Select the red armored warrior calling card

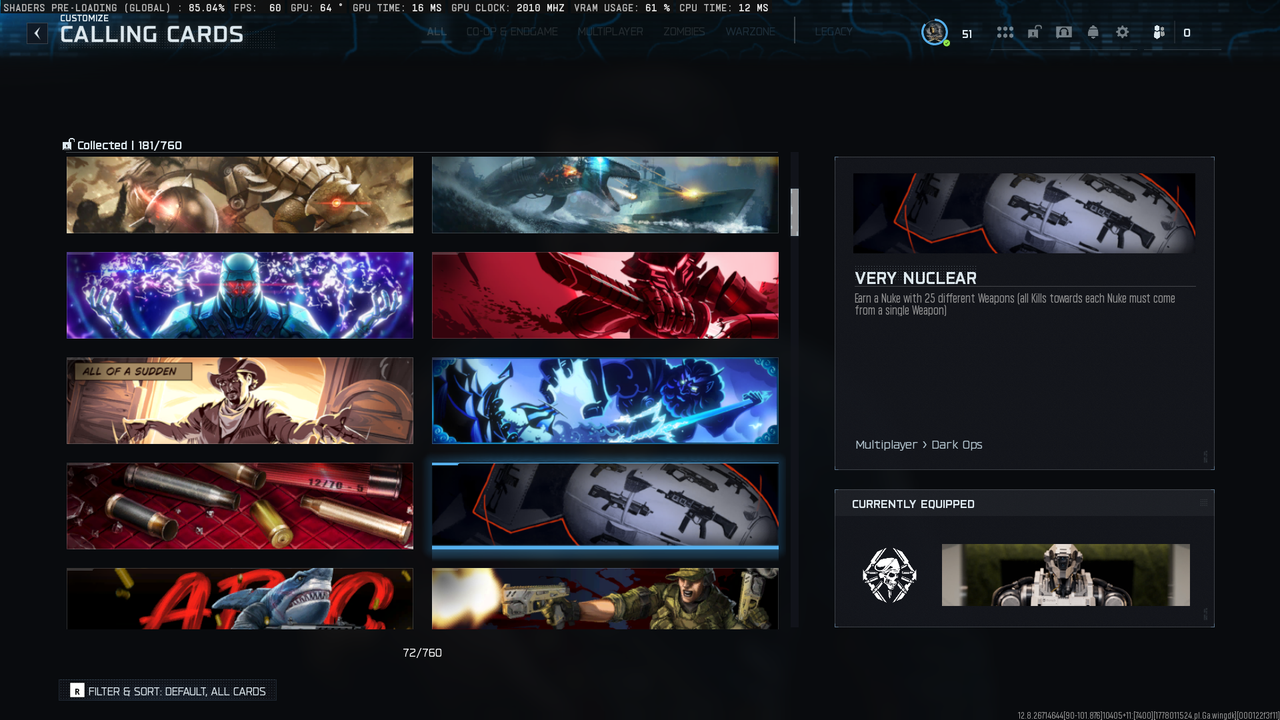(x=605, y=295)
